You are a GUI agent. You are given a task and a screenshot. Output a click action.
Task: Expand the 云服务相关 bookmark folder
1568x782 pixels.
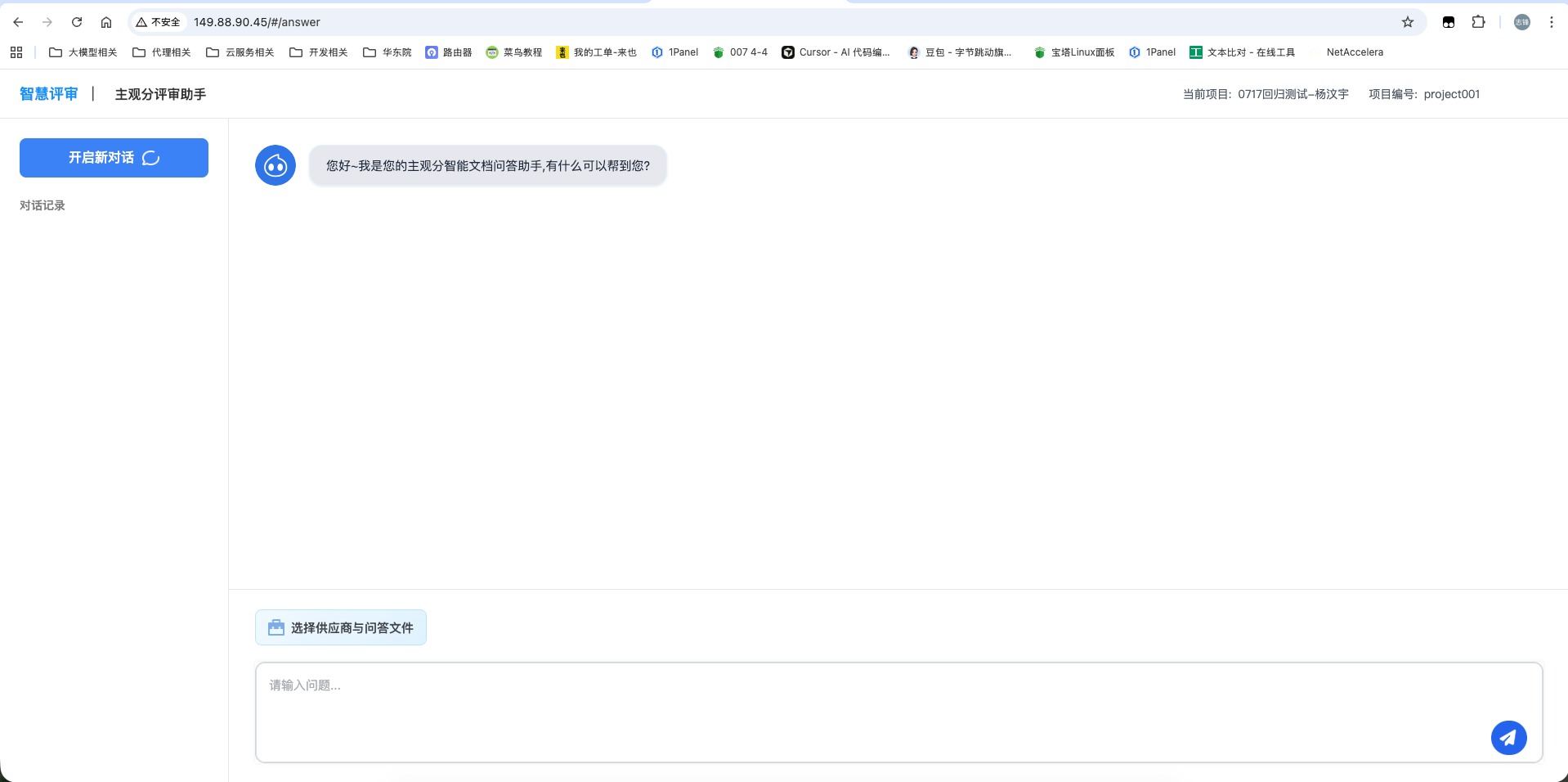click(x=240, y=52)
